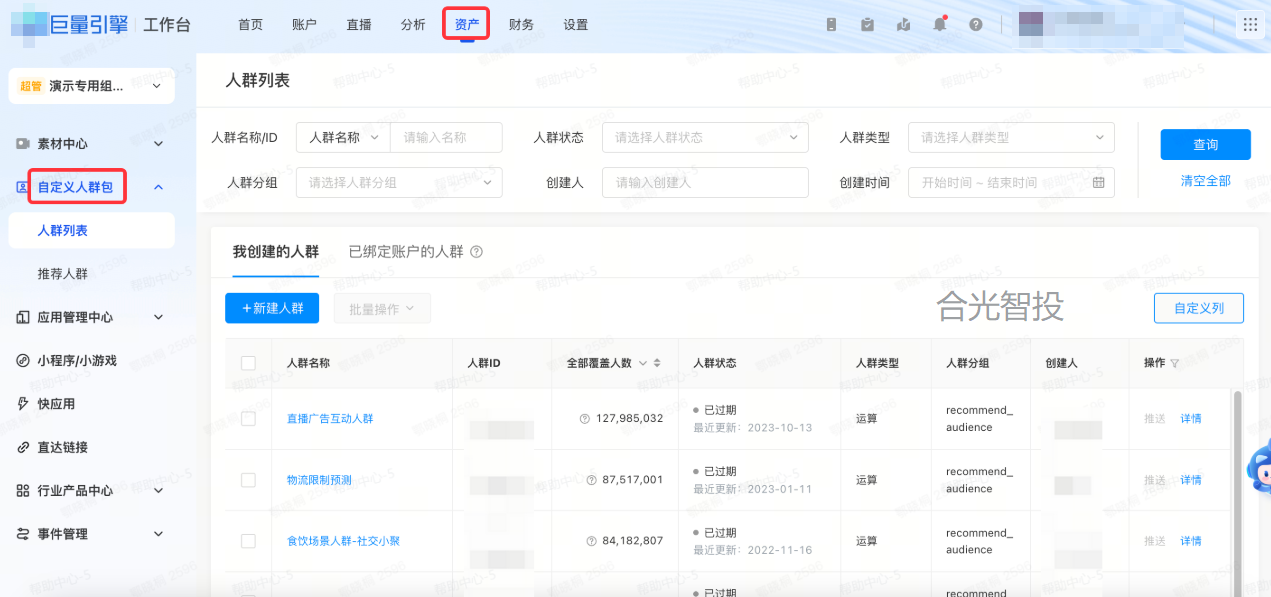Click calendar icon in 创建时间 field
Screen dimensions: 1271x597
click(1099, 182)
